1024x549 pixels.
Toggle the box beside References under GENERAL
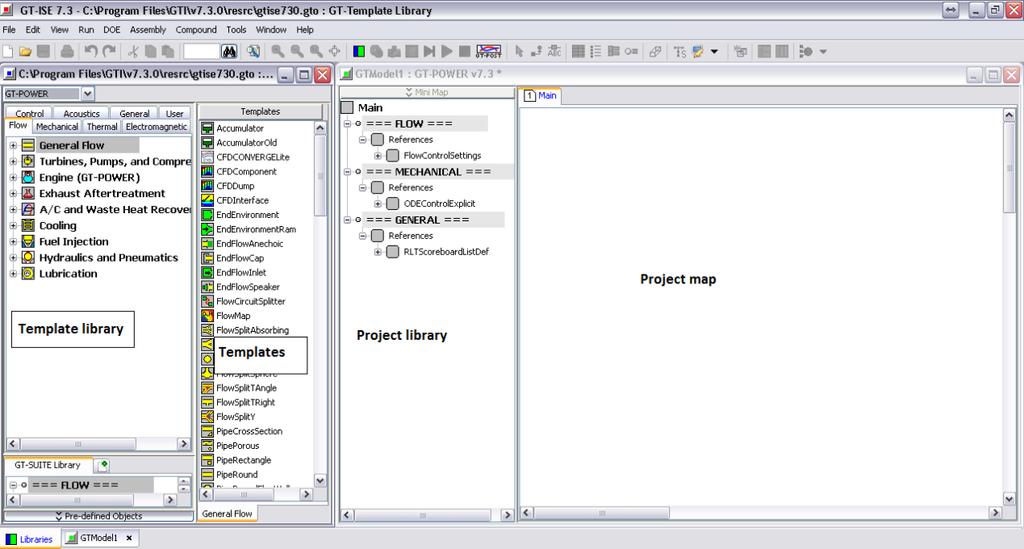[x=377, y=235]
